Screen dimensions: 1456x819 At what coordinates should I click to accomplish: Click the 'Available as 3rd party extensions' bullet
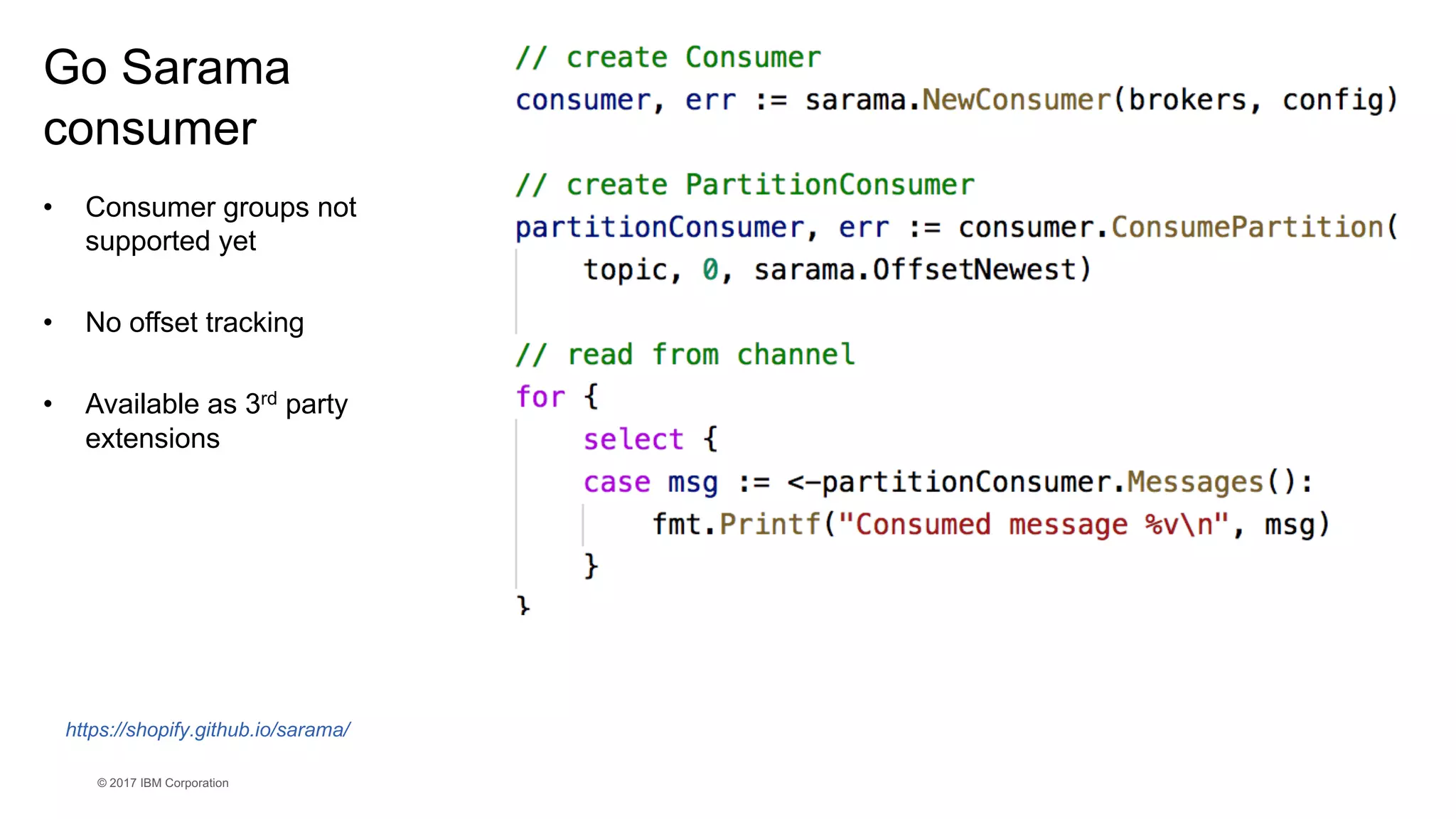[x=216, y=421]
